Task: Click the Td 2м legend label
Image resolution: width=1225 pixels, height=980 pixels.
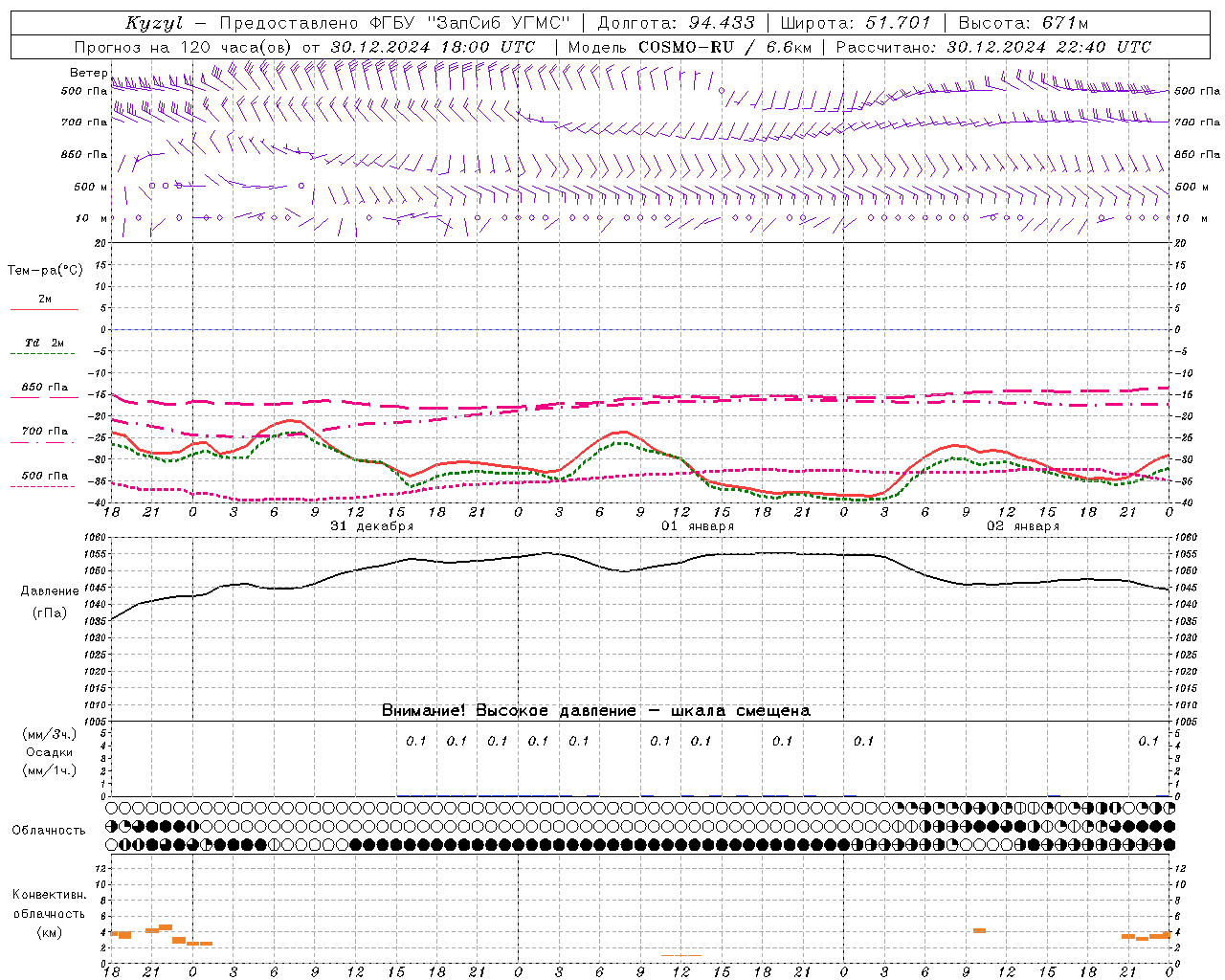Action: pyautogui.click(x=44, y=343)
